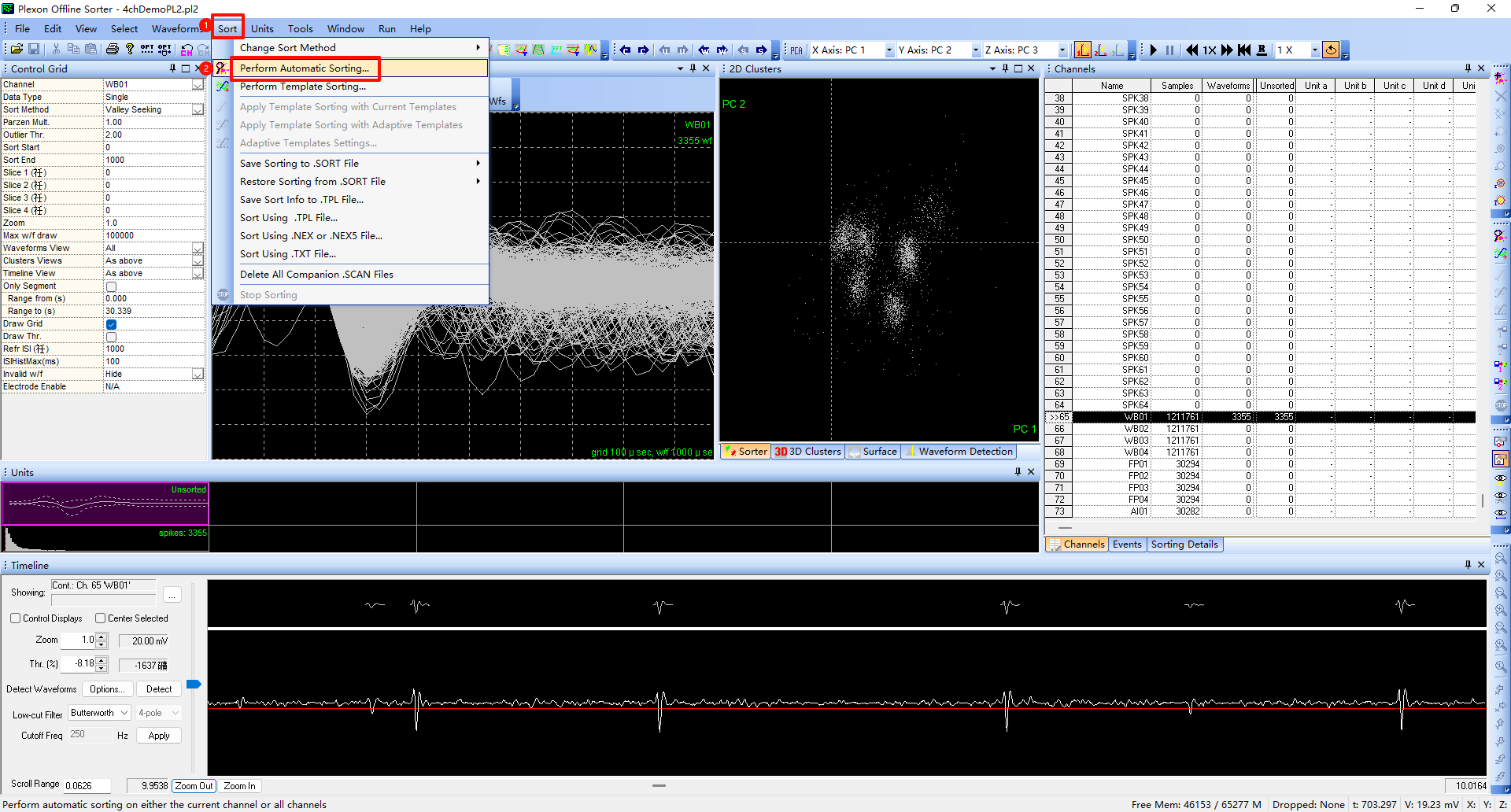This screenshot has width=1511, height=812.
Task: Toggle the Center Selected checkbox
Action: (x=100, y=618)
